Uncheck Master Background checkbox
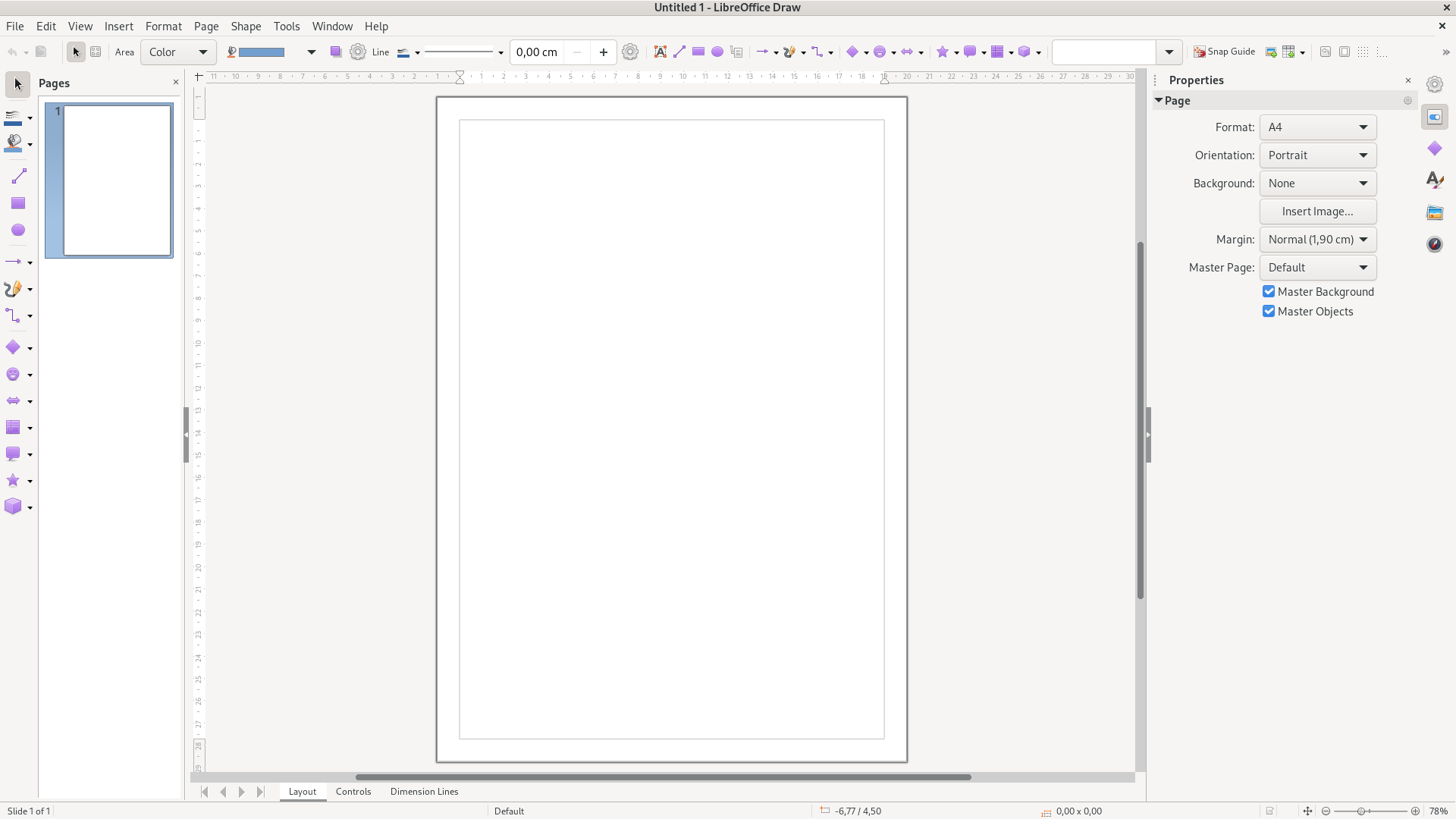Image resolution: width=1456 pixels, height=819 pixels. 1269,292
